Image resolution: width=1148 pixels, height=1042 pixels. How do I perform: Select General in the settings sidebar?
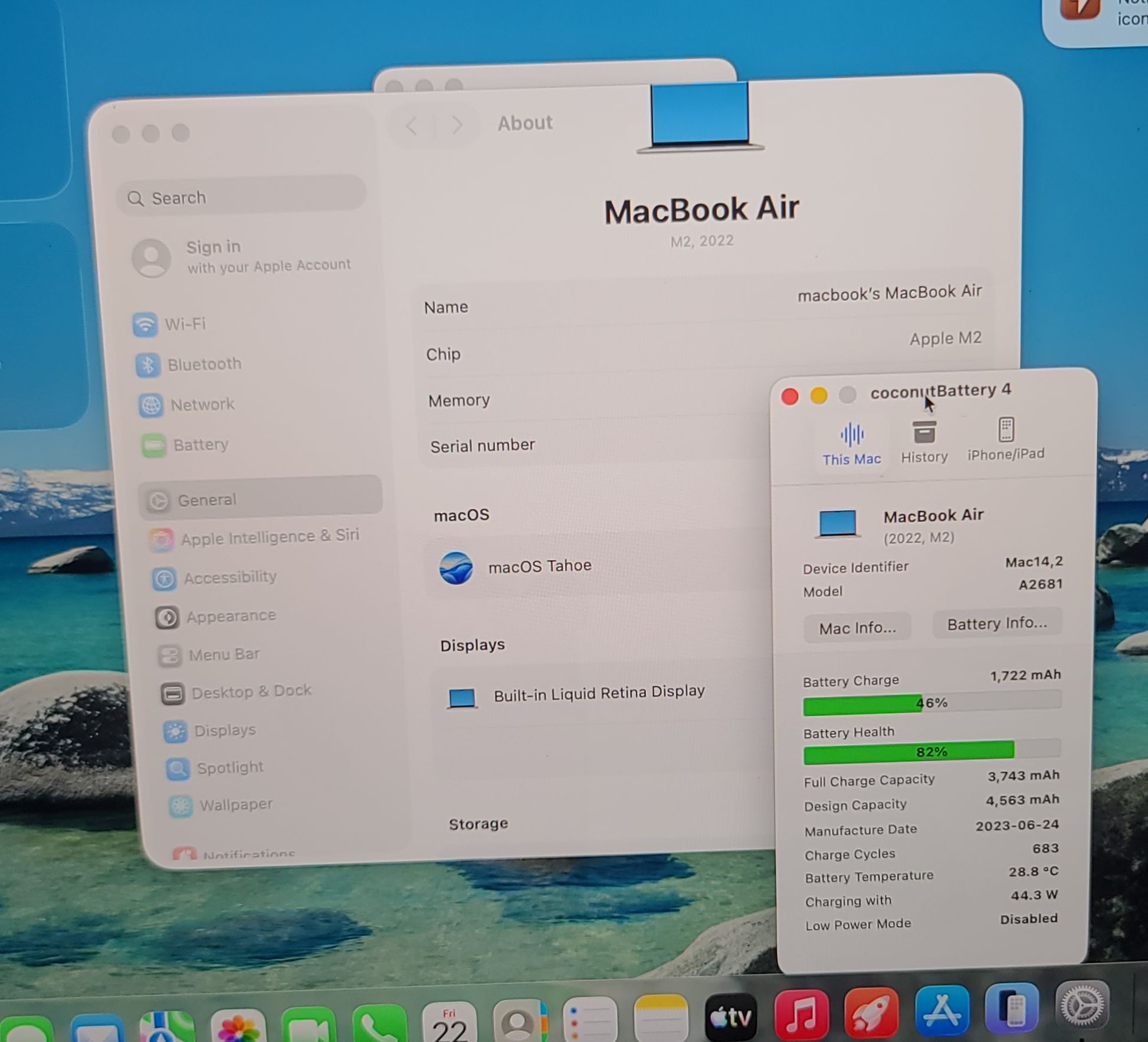pos(261,497)
